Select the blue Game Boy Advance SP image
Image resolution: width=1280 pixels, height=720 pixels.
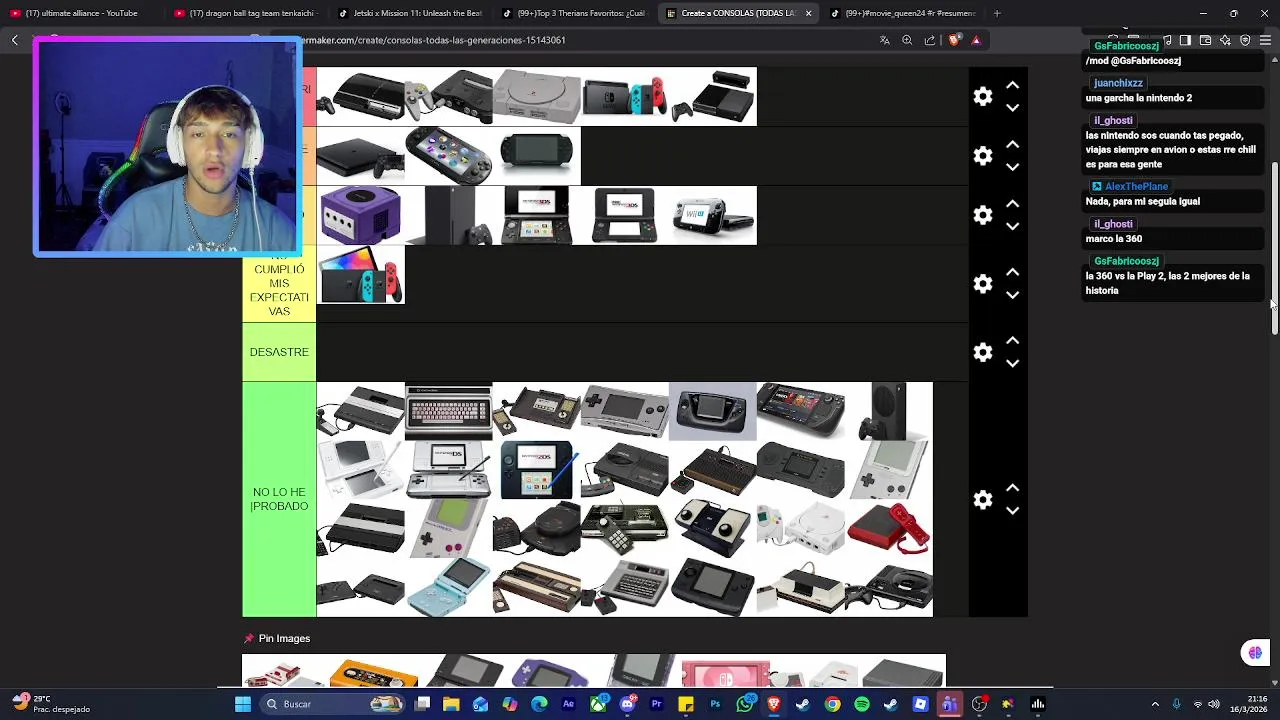(448, 587)
